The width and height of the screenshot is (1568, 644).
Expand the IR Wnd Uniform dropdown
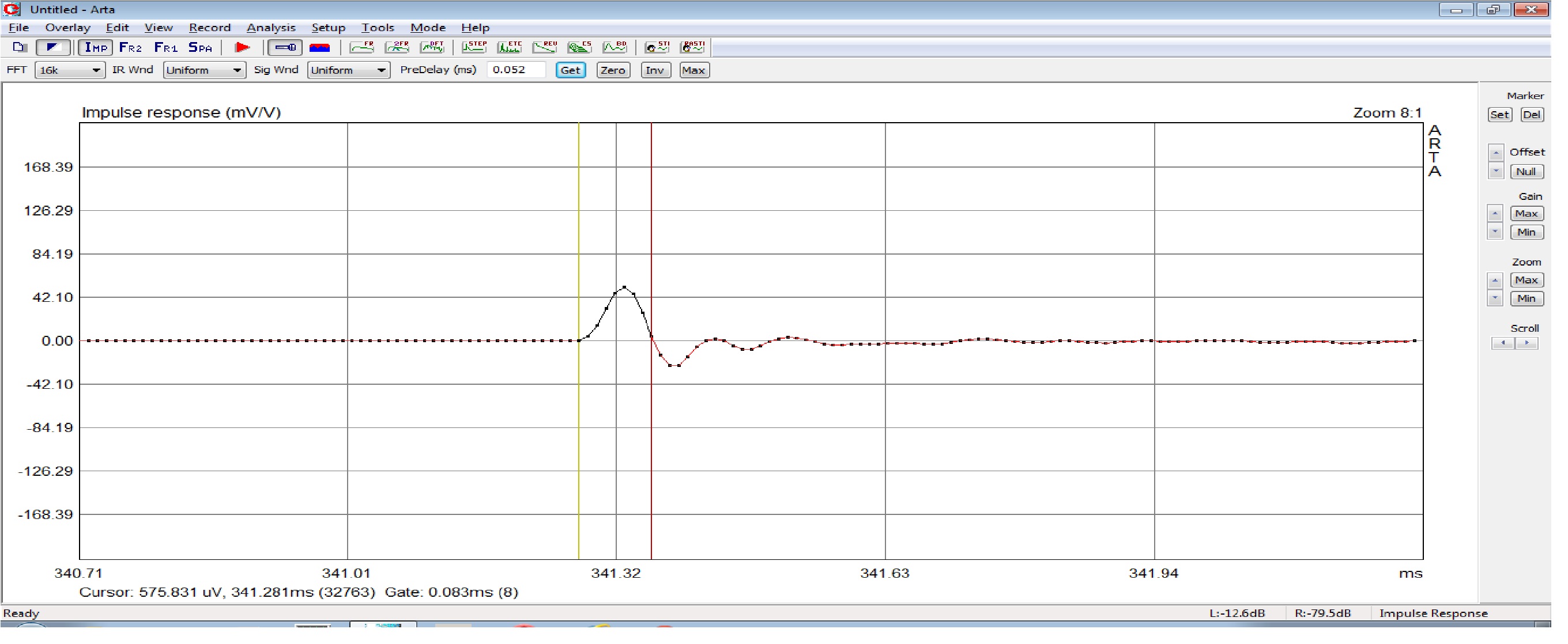[204, 70]
